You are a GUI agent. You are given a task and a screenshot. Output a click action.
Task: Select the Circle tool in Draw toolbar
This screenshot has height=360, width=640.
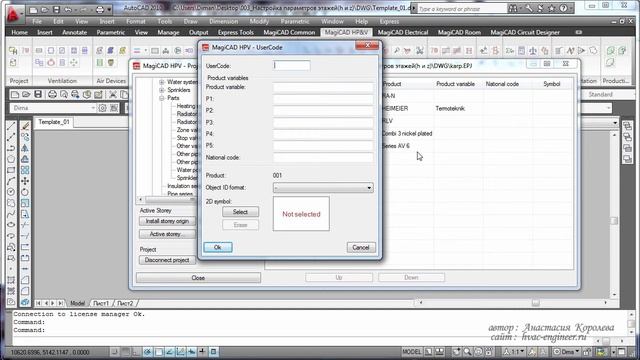tap(11, 192)
